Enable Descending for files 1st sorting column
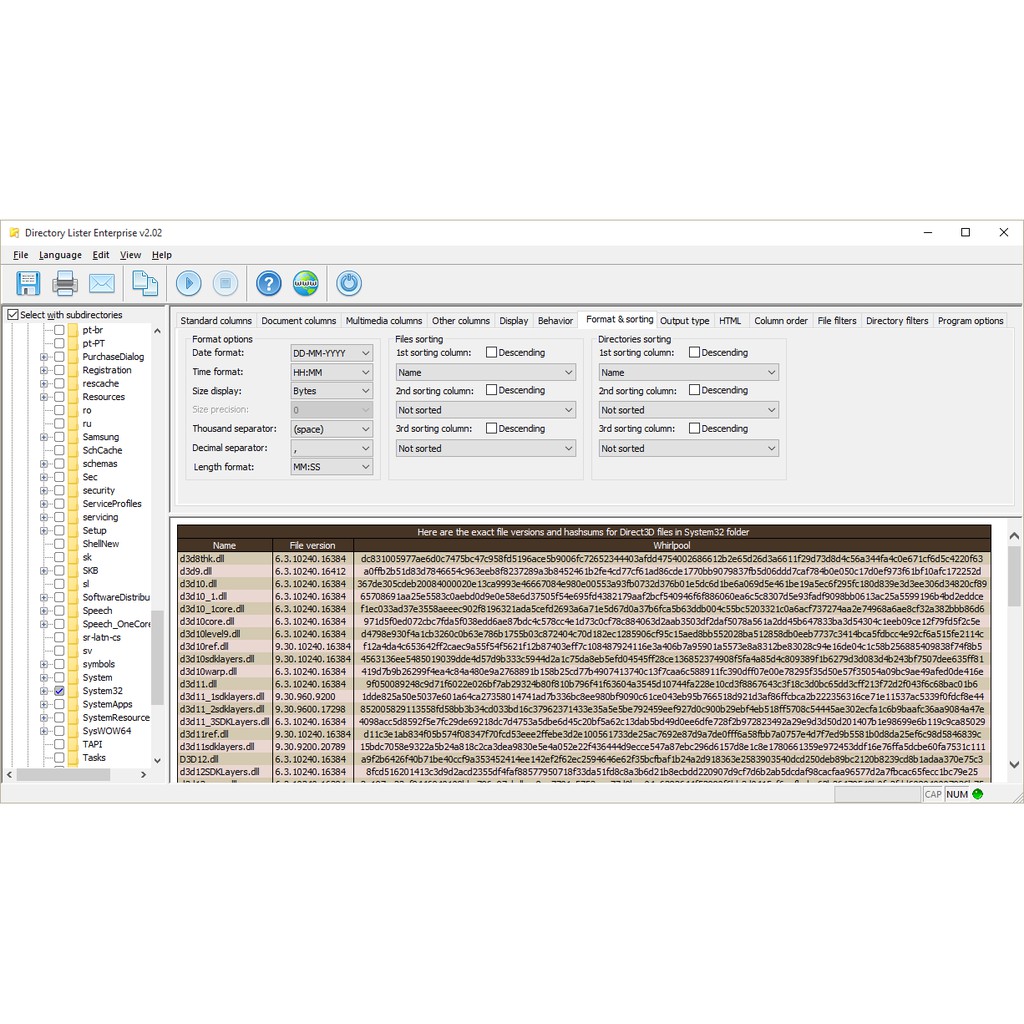This screenshot has width=1024, height=1024. [492, 352]
